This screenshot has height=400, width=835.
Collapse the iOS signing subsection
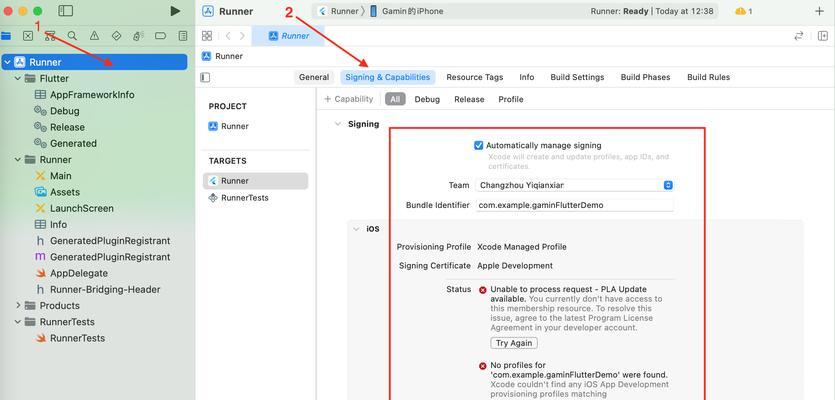coord(356,229)
